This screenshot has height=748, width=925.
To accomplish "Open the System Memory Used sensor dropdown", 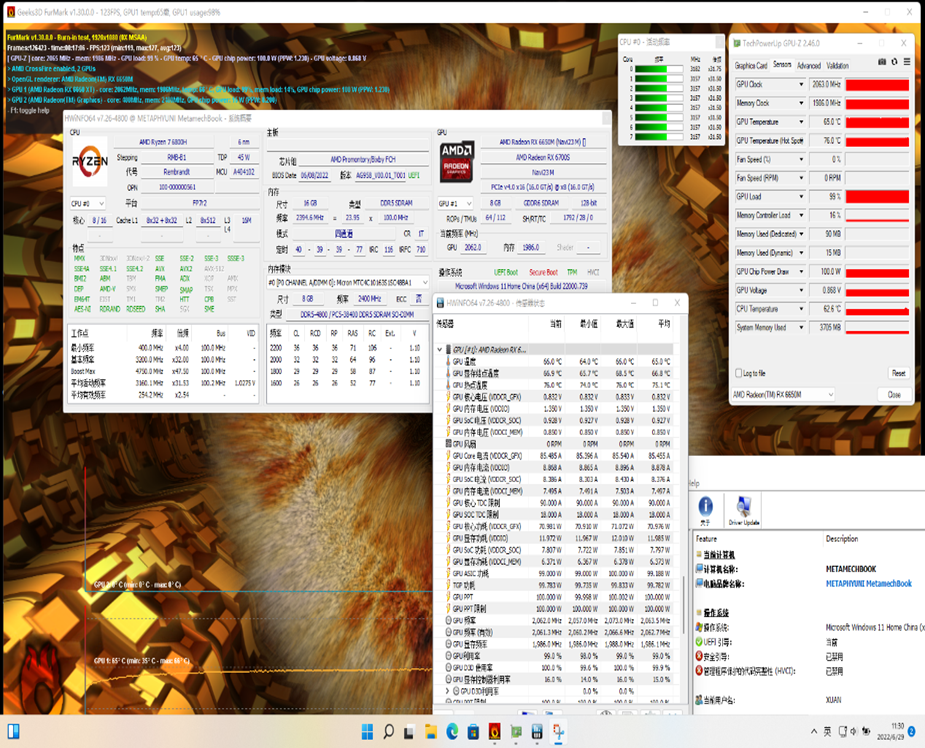I will (x=801, y=327).
